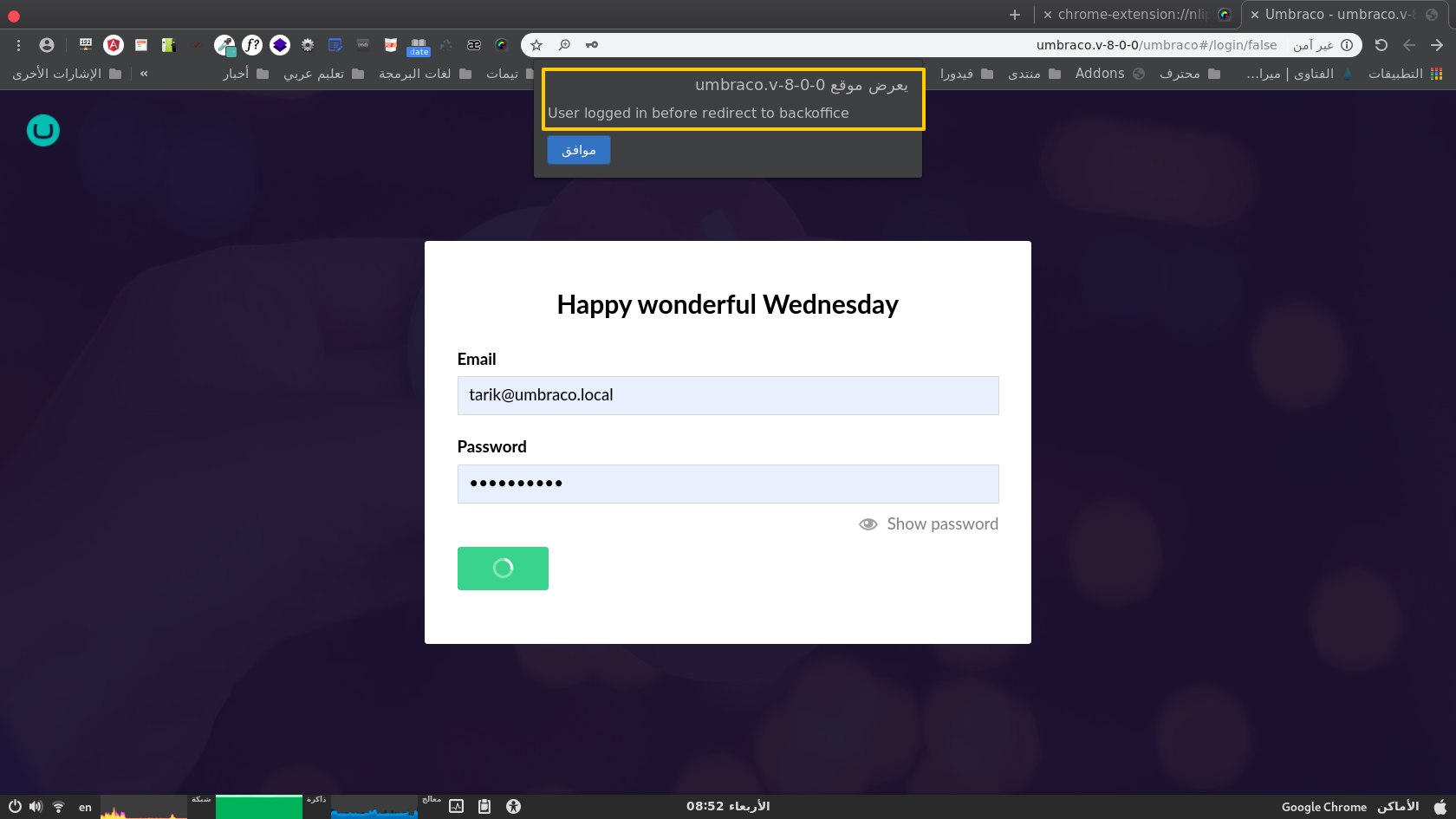Click the Apple logo panel icon
The width and height of the screenshot is (1456, 819).
pyautogui.click(x=1440, y=807)
